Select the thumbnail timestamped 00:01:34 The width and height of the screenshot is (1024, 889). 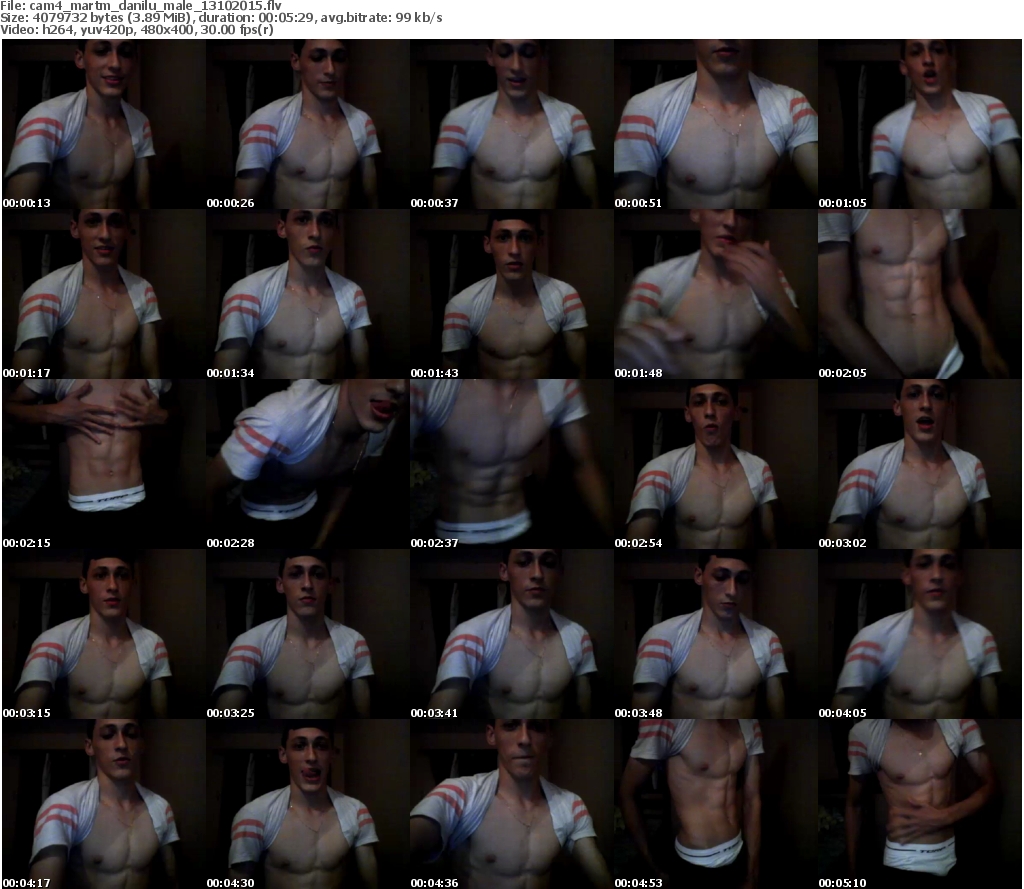tap(308, 294)
